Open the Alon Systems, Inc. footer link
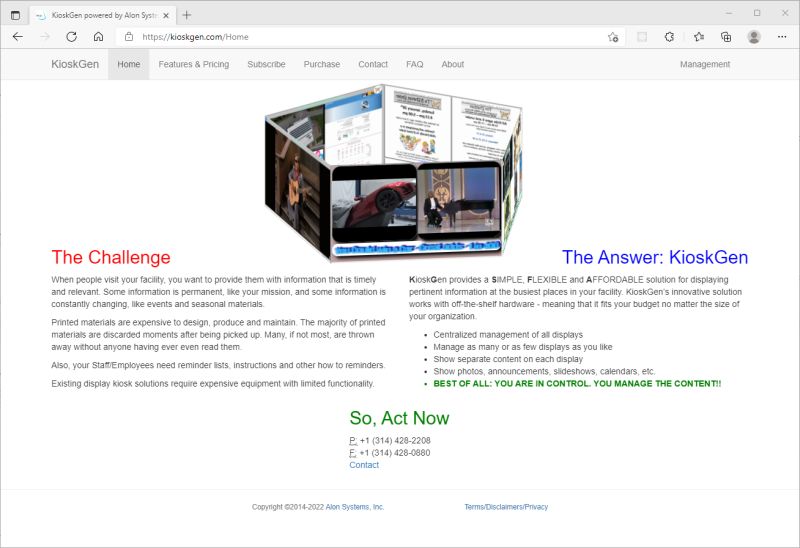 pyautogui.click(x=355, y=507)
